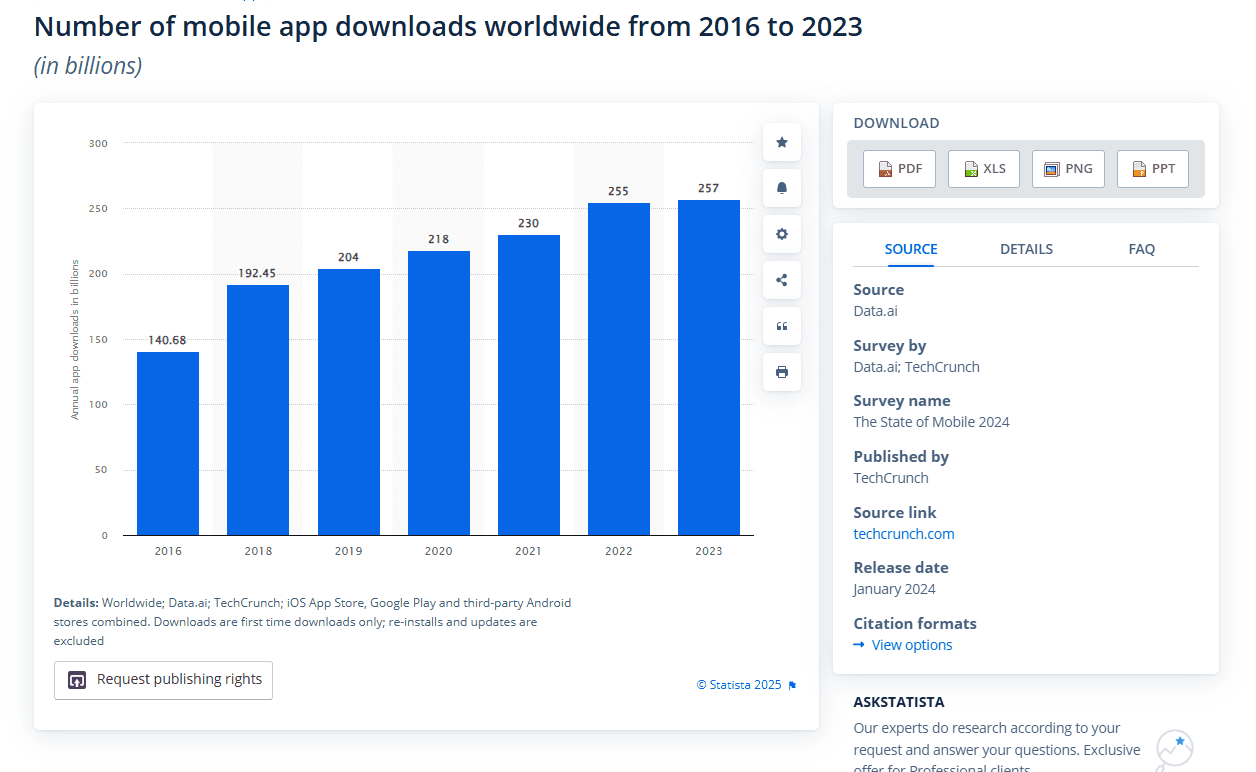This screenshot has height=772, width=1256.
Task: Click the share statistic icon
Action: tap(781, 280)
